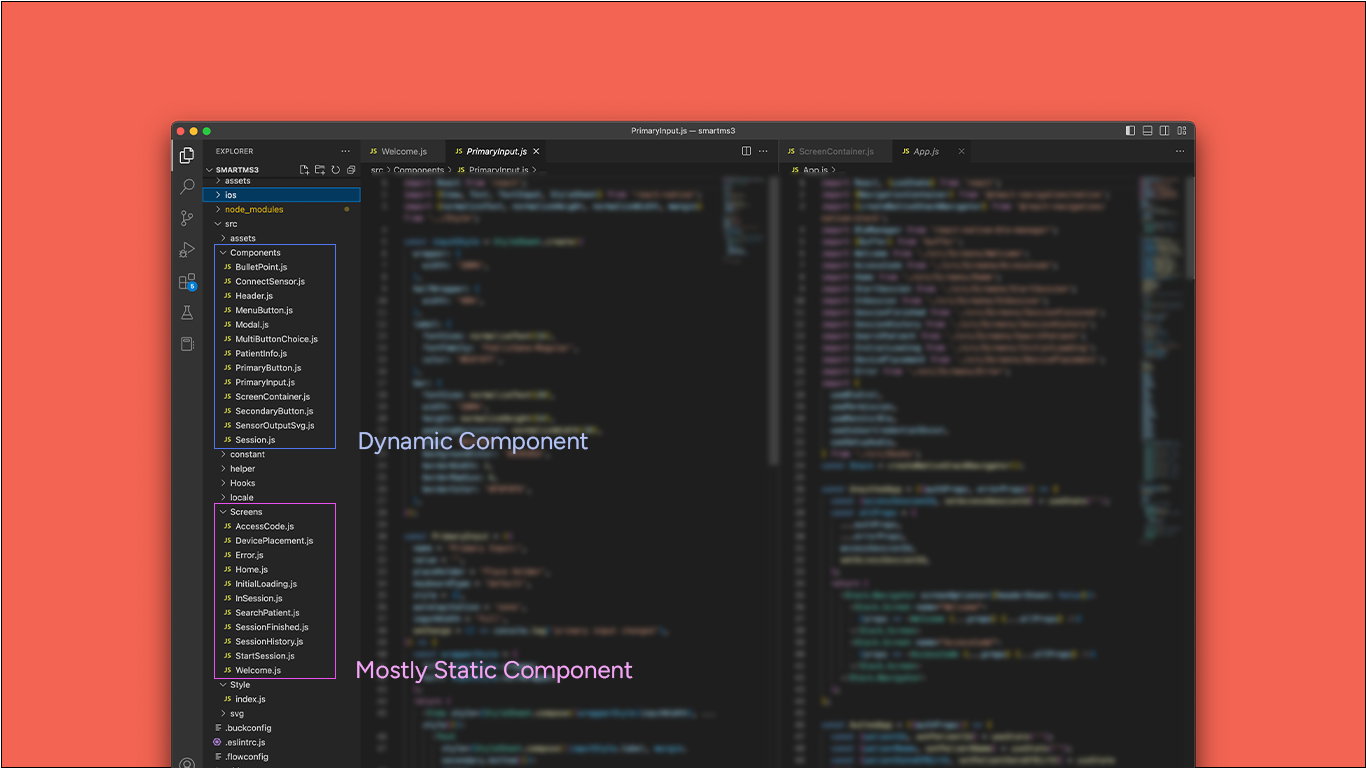The width and height of the screenshot is (1366, 768).
Task: Toggle the bottom panel layout button
Action: (1148, 130)
